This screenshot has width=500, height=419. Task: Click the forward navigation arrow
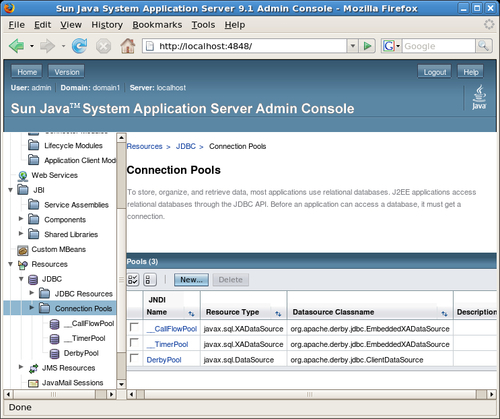[x=48, y=46]
